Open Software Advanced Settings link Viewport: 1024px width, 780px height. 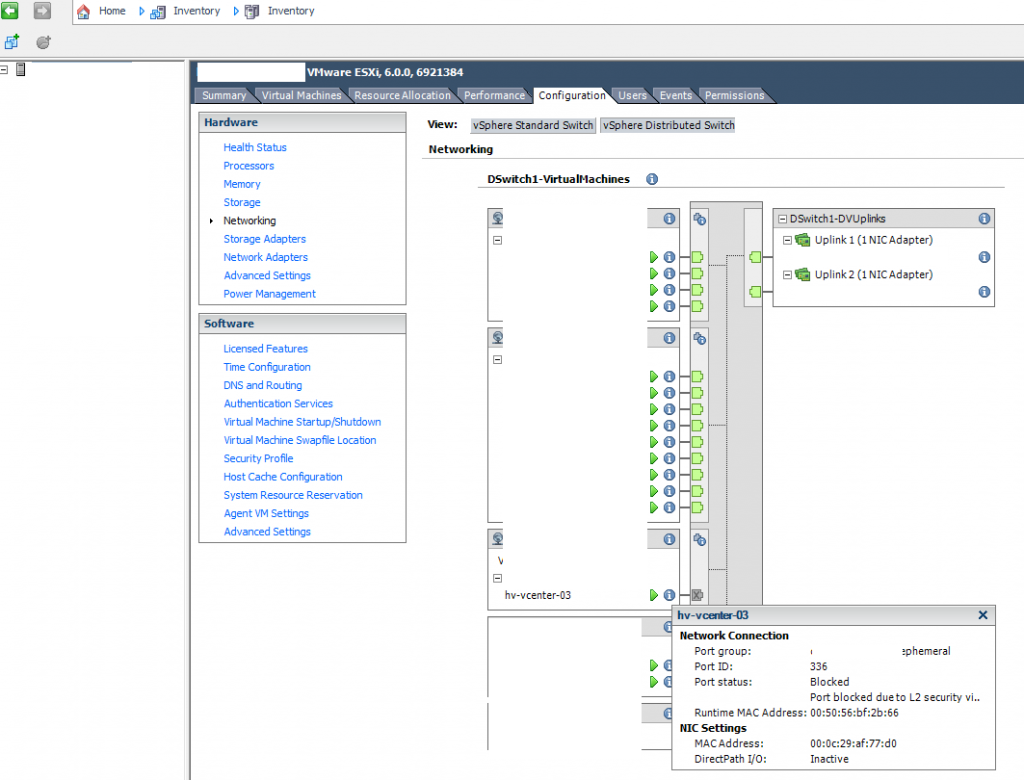click(267, 532)
